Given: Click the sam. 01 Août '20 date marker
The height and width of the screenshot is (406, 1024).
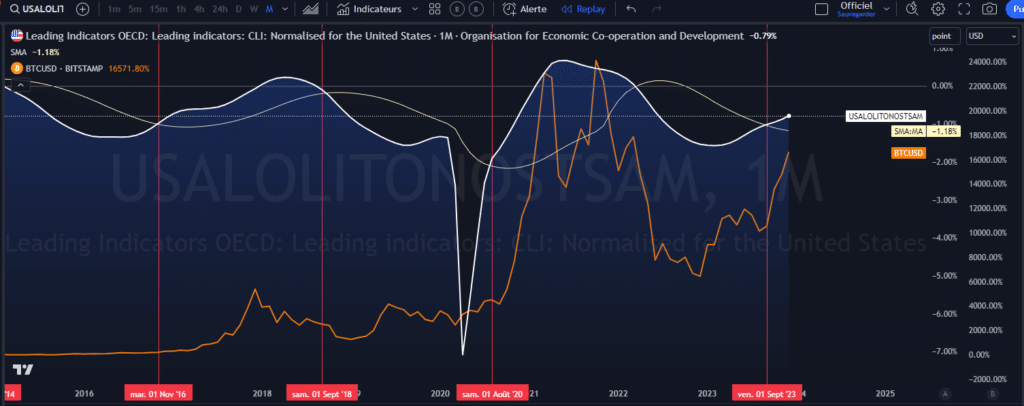Looking at the screenshot, I should pos(492,394).
